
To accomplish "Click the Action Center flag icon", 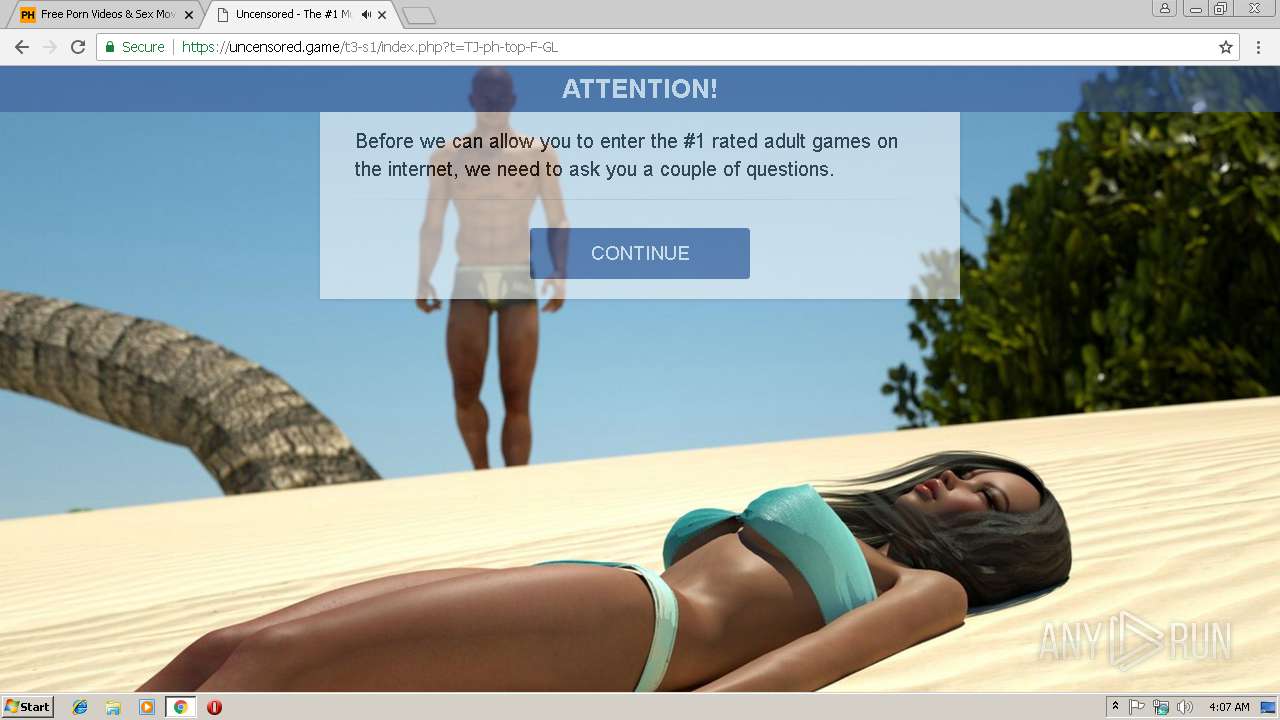I will tap(1137, 707).
